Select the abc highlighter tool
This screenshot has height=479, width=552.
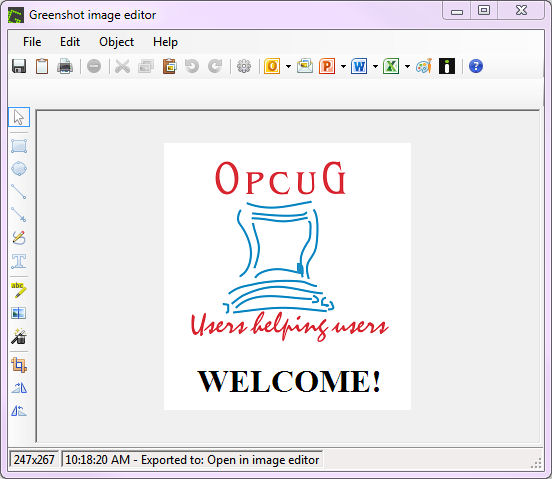point(19,290)
